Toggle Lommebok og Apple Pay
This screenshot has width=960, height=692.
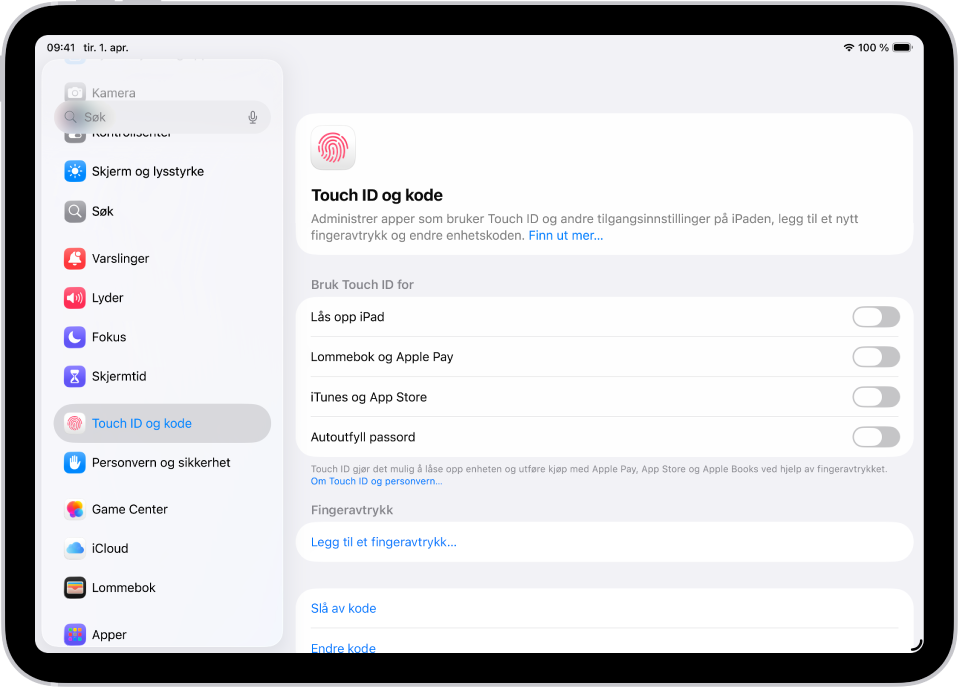coord(876,357)
